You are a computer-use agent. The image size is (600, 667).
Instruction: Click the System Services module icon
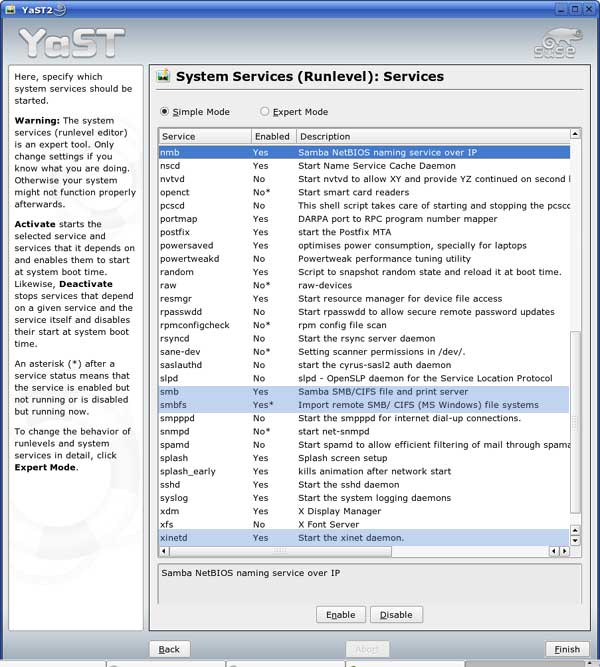(163, 76)
